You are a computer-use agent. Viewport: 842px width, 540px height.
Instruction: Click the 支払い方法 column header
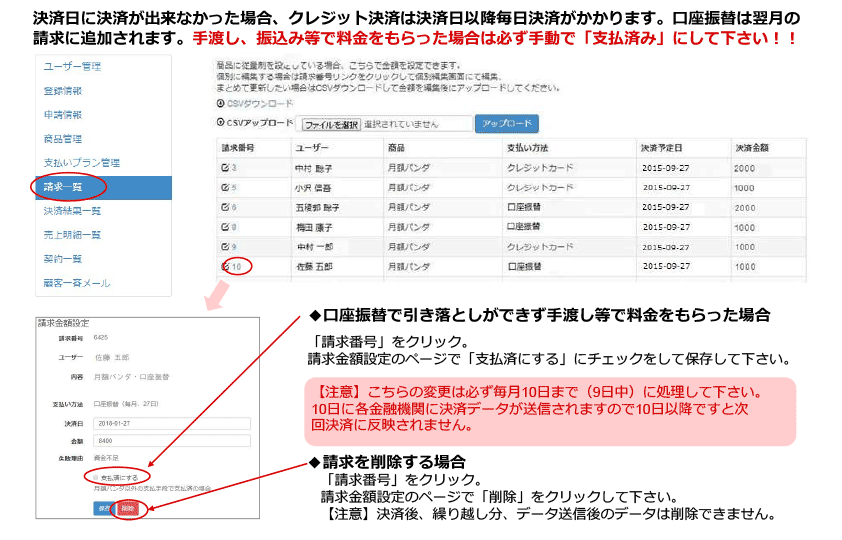click(527, 148)
